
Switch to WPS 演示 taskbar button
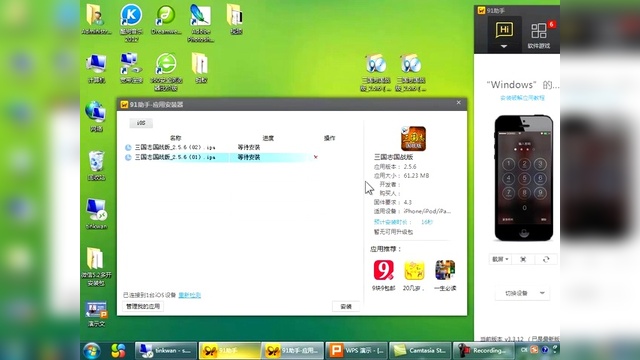(356, 351)
